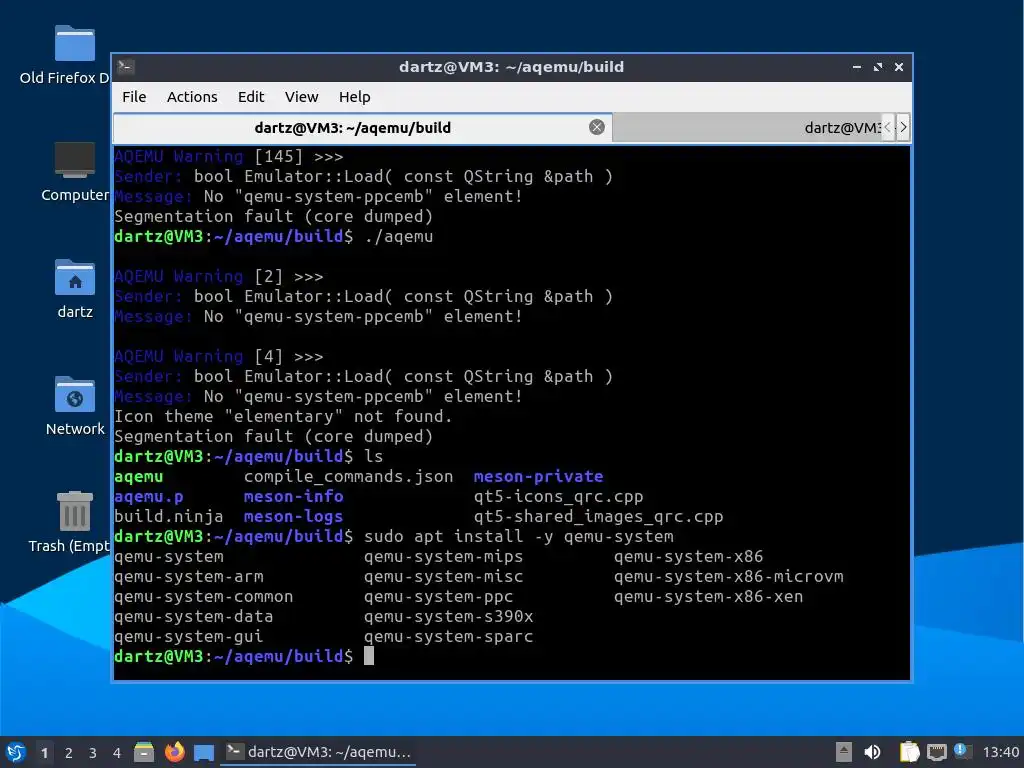
Task: Open the removable media eject tray icon
Action: pos(844,752)
